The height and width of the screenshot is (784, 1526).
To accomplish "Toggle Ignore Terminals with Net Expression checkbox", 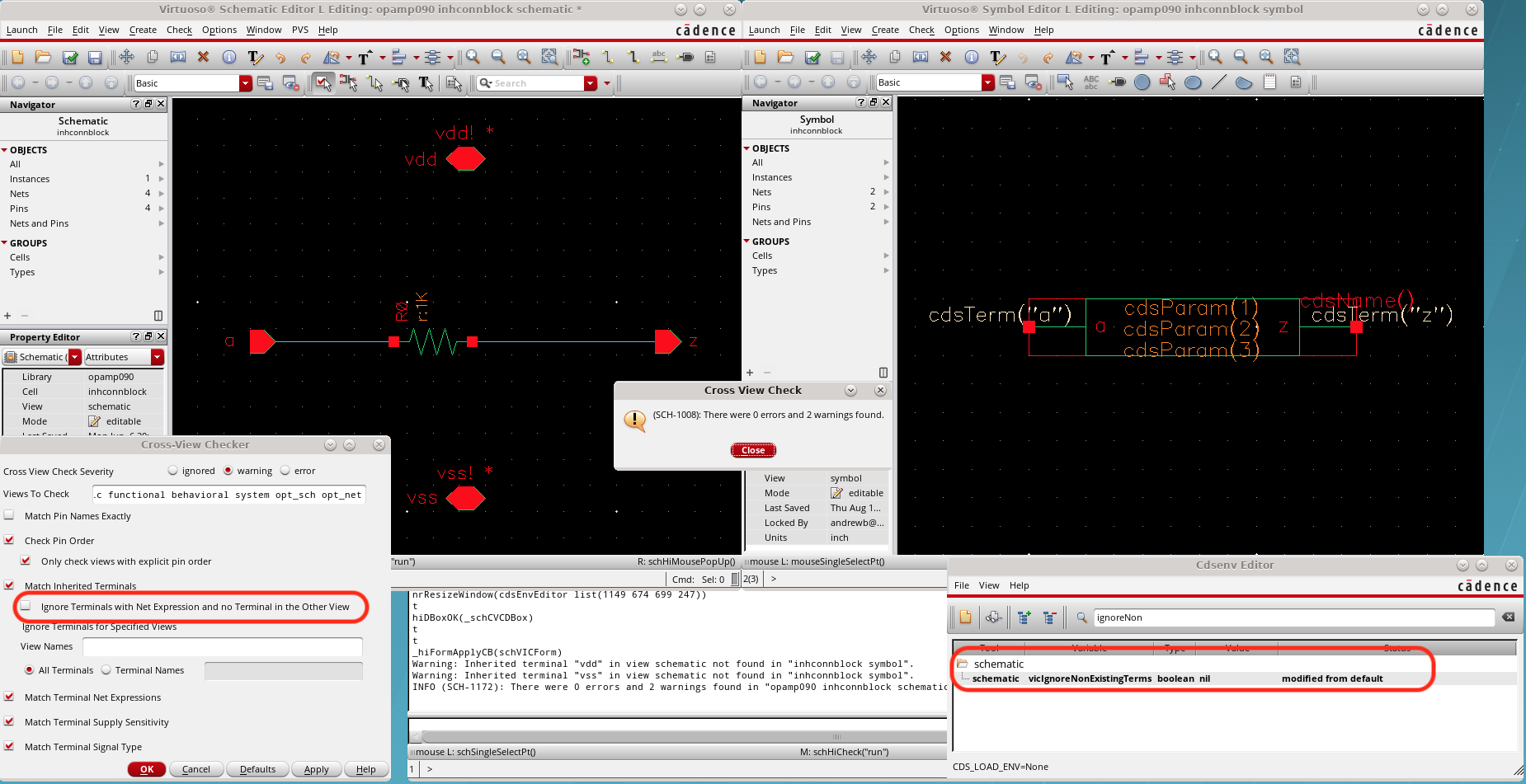I will (26, 606).
